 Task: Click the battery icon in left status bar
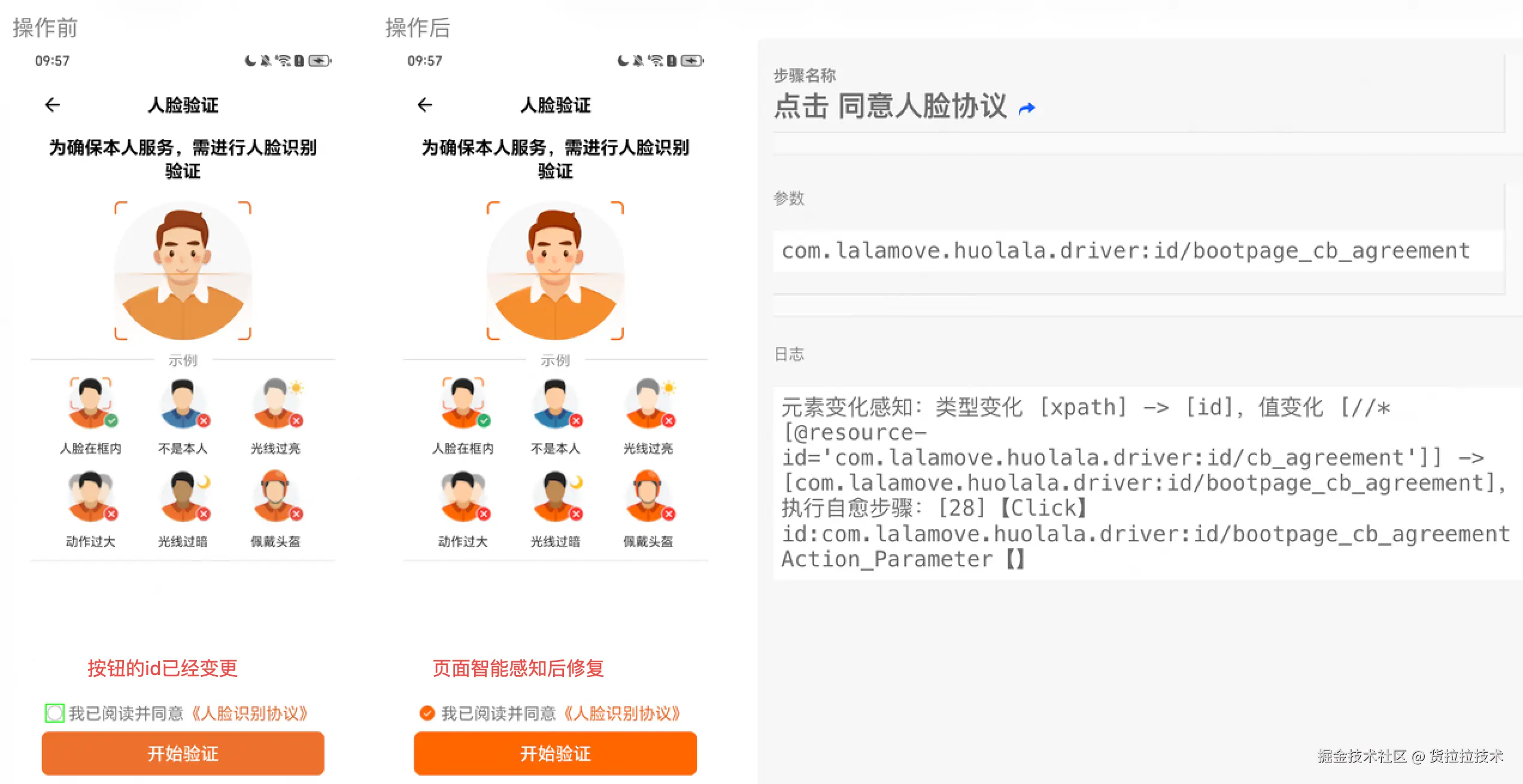tap(320, 60)
